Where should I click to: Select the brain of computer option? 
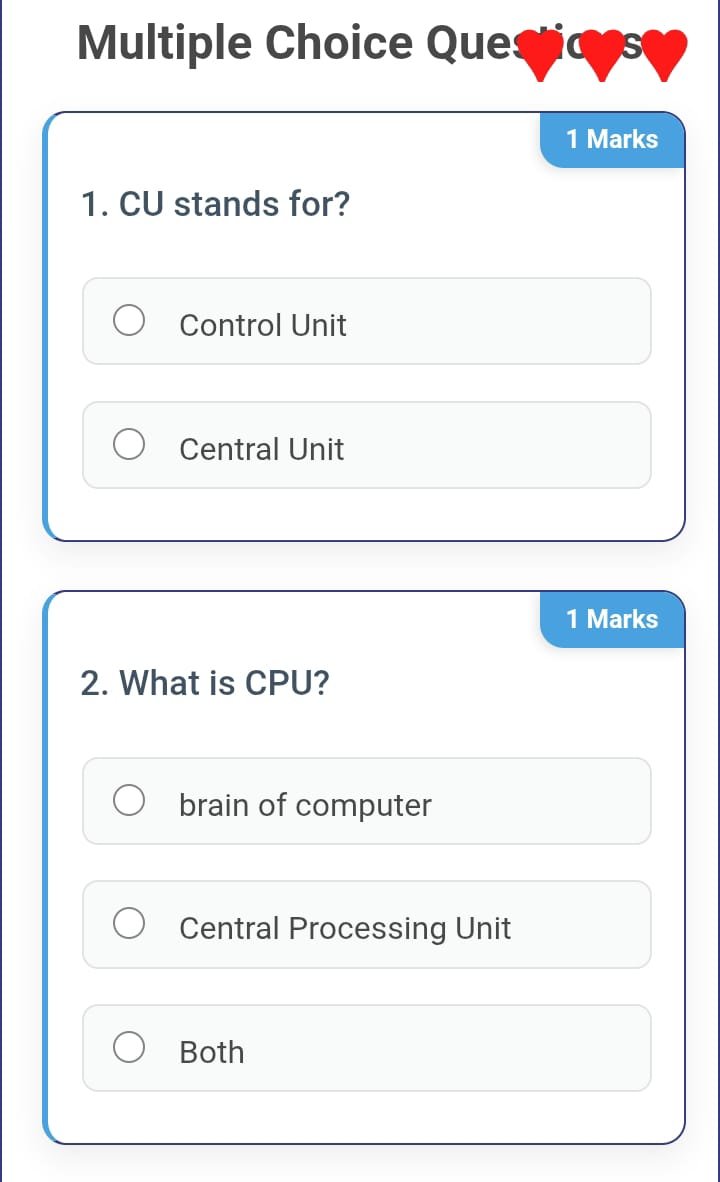click(129, 799)
